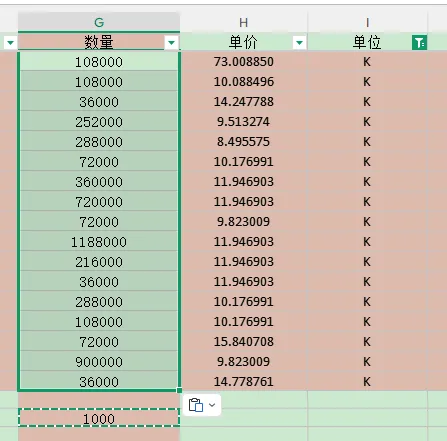
Task: Select the unit price cell 14.778761
Action: 244,381
